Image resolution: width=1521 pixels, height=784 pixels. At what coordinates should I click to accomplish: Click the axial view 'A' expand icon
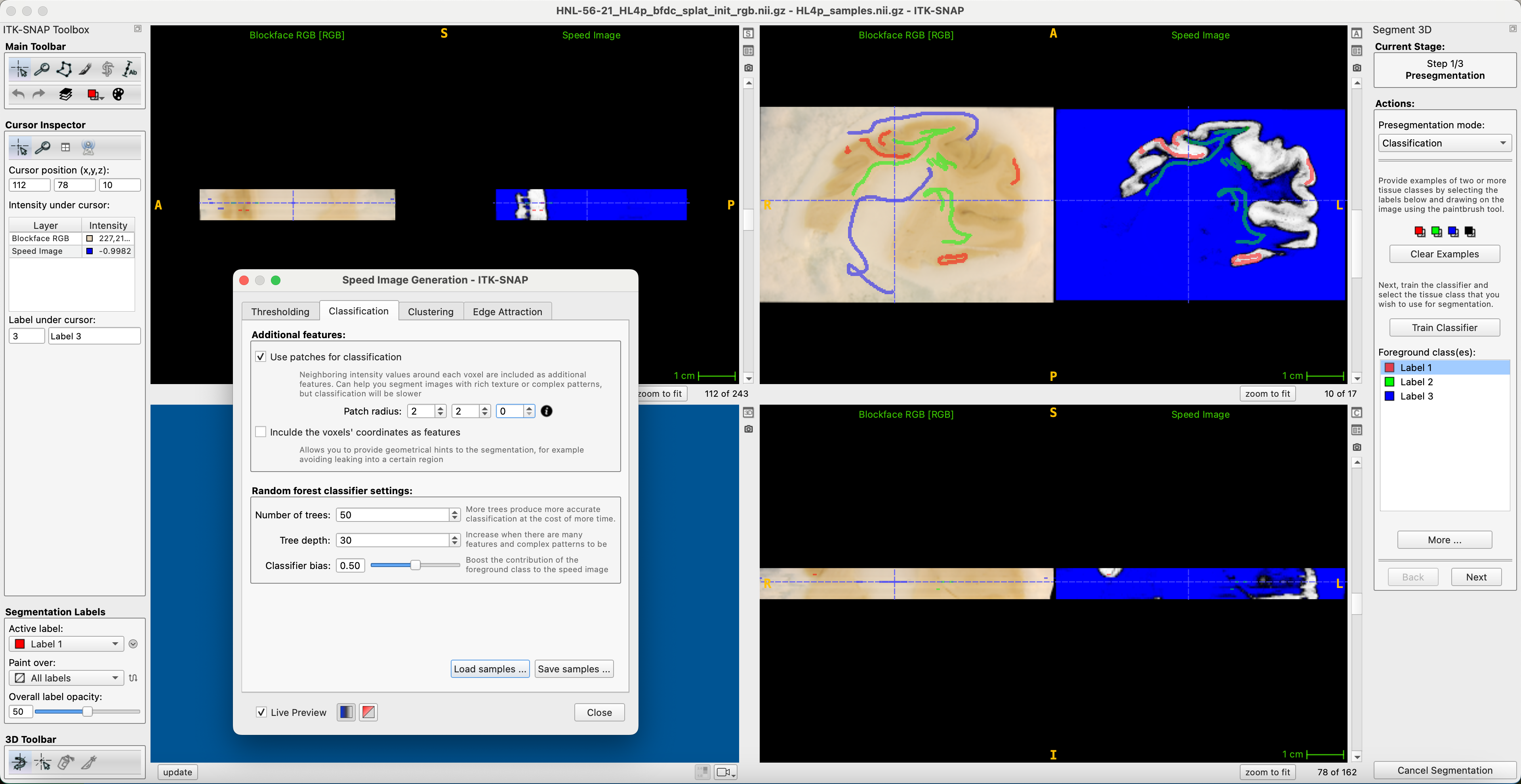tap(1357, 34)
